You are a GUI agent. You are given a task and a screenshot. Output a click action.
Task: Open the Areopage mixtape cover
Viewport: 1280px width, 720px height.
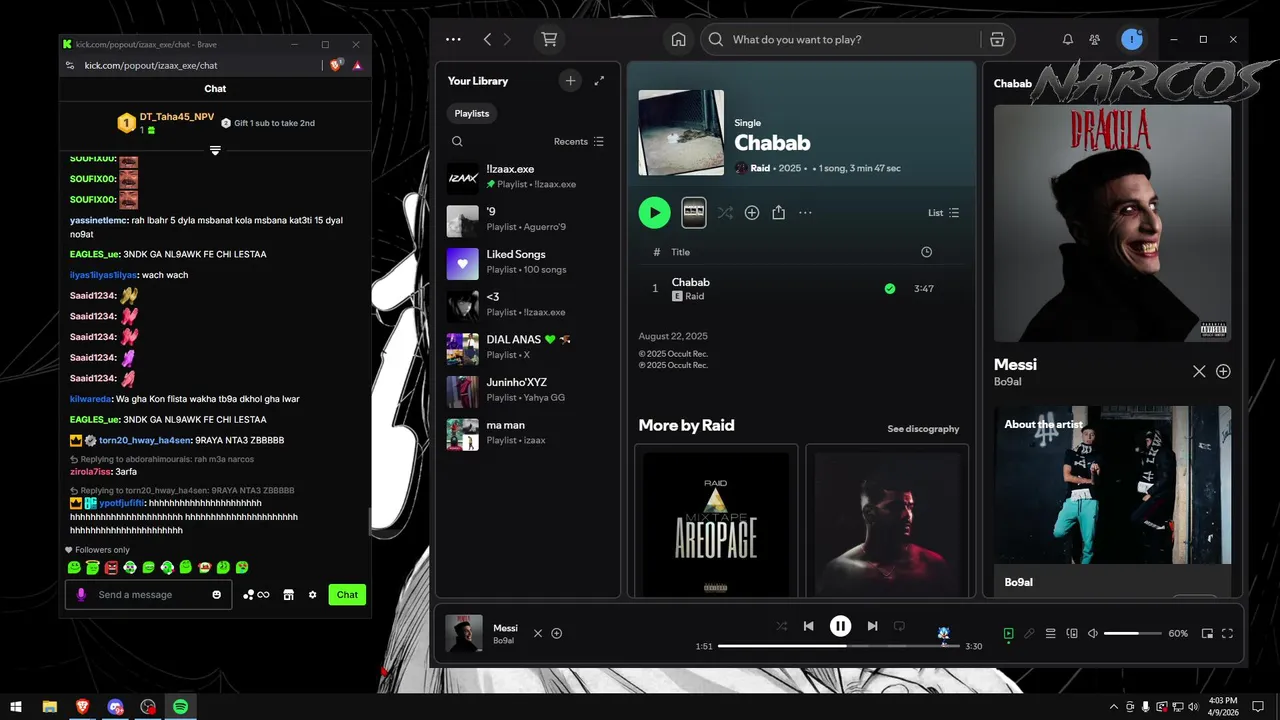click(x=715, y=523)
